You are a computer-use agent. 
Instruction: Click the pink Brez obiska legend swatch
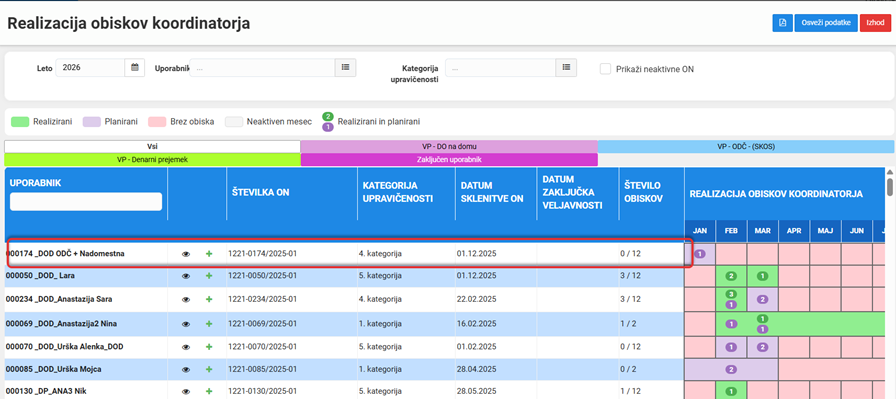(157, 122)
